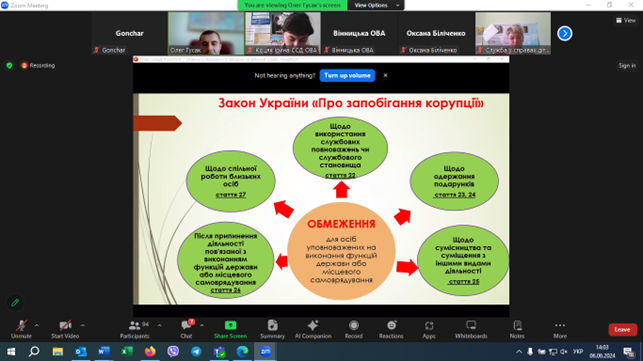Open File Explorer from taskbar
This screenshot has height=361, width=643.
point(57,352)
